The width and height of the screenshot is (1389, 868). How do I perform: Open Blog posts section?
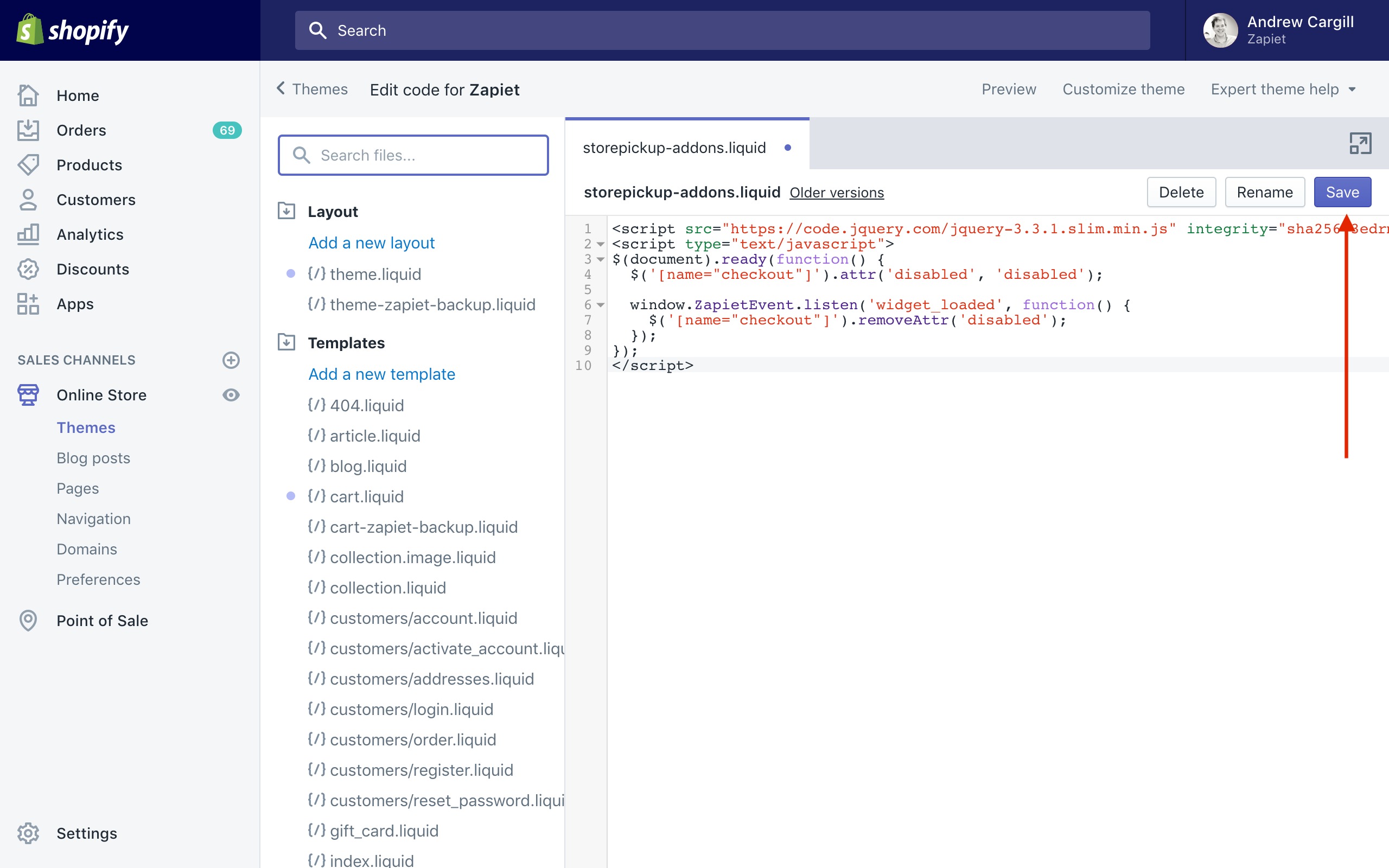tap(93, 458)
